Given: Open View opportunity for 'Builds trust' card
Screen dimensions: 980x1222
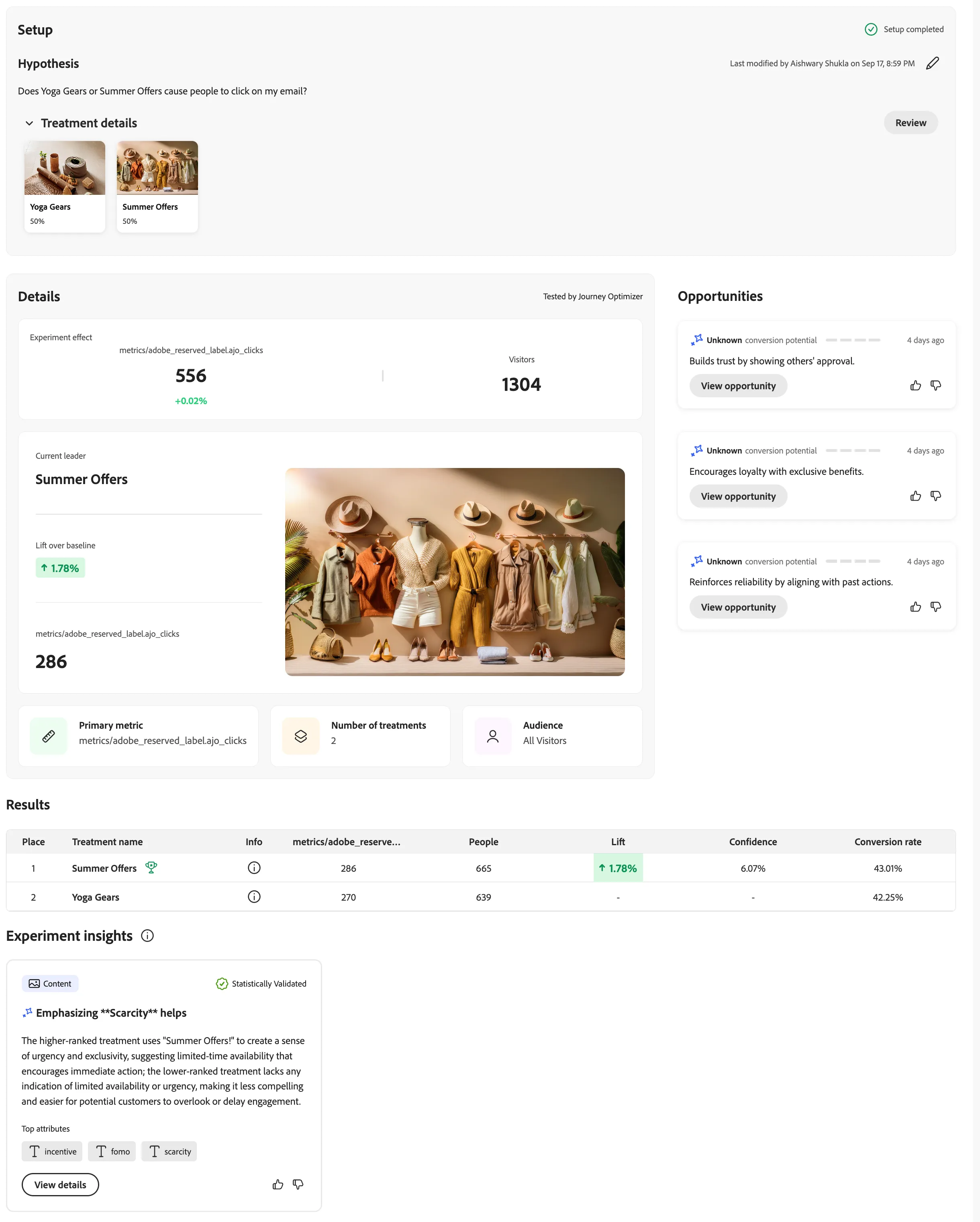Looking at the screenshot, I should 738,386.
